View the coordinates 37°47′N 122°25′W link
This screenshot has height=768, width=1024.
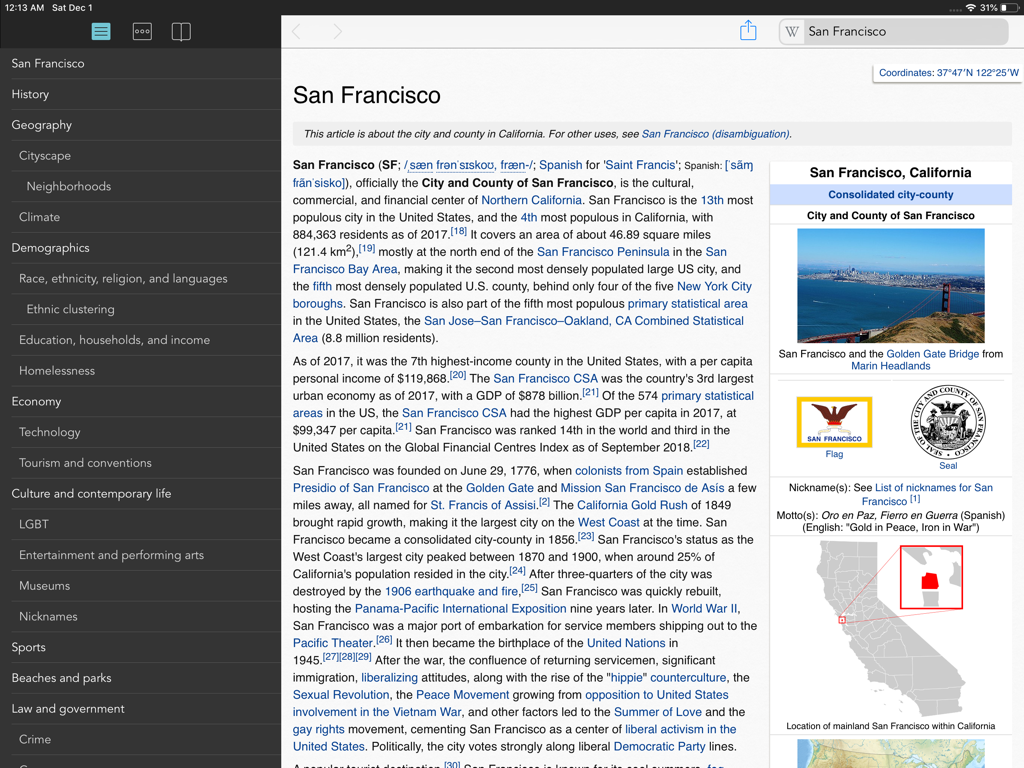tap(945, 72)
